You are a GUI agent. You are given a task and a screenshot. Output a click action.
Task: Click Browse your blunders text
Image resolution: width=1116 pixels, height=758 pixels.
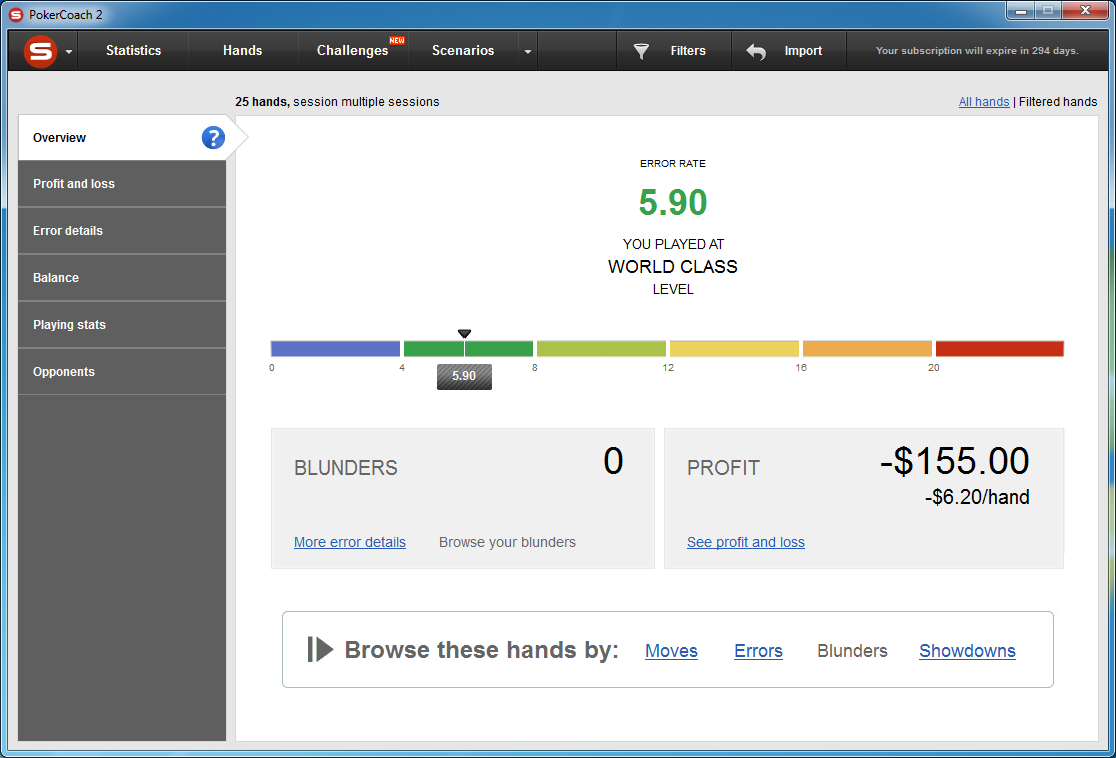[x=507, y=542]
